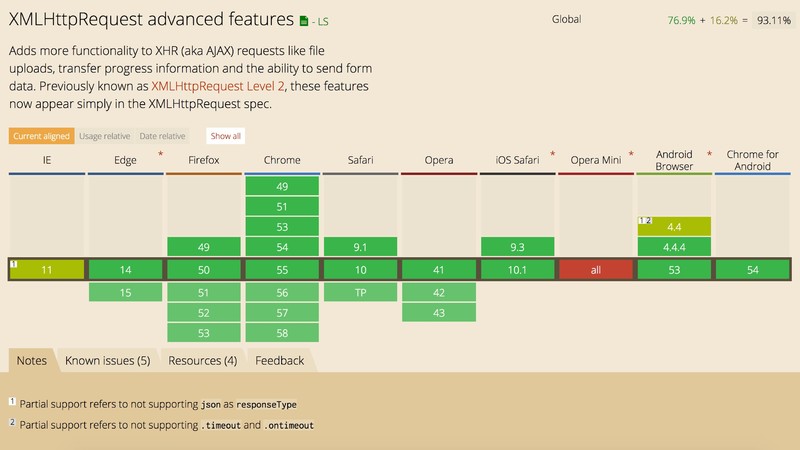Click the Opera 42 cell
This screenshot has height=450, width=800.
(x=439, y=292)
